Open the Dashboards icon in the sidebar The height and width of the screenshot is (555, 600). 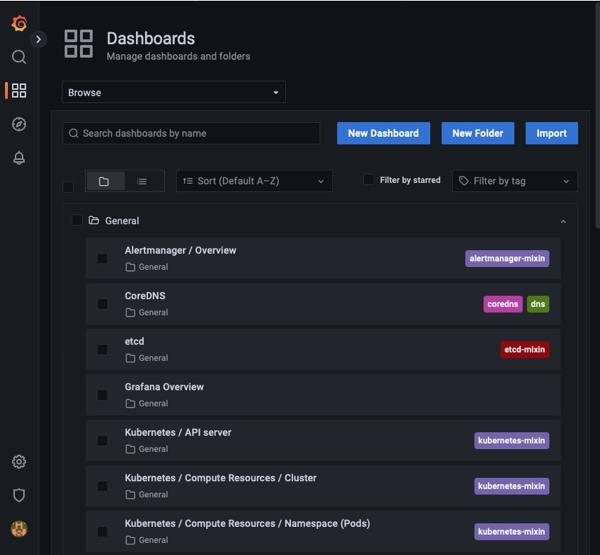(19, 91)
